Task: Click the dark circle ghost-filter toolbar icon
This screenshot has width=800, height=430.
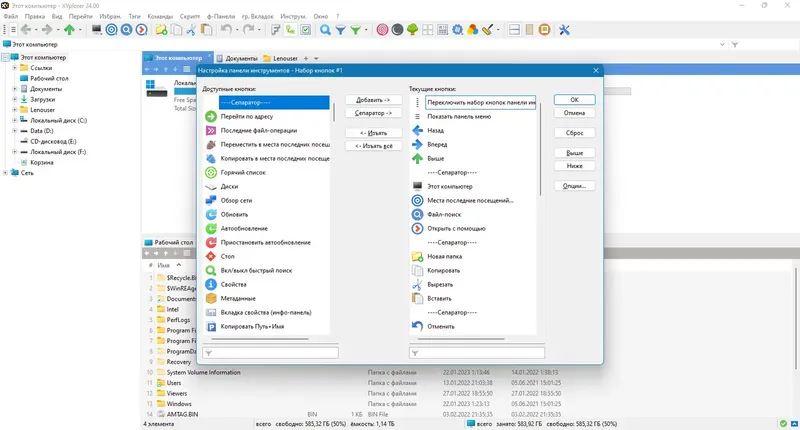Action: [397, 30]
